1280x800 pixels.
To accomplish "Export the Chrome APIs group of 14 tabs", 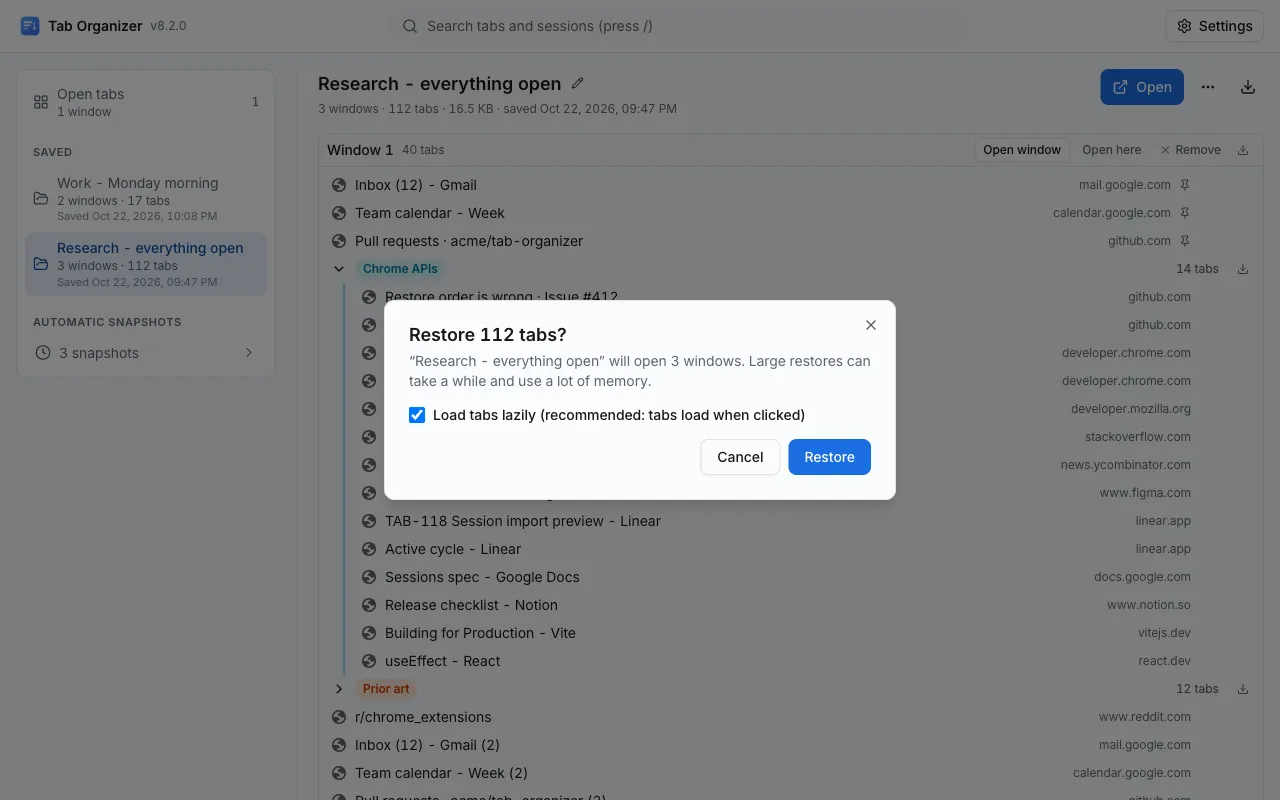I will coord(1243,269).
